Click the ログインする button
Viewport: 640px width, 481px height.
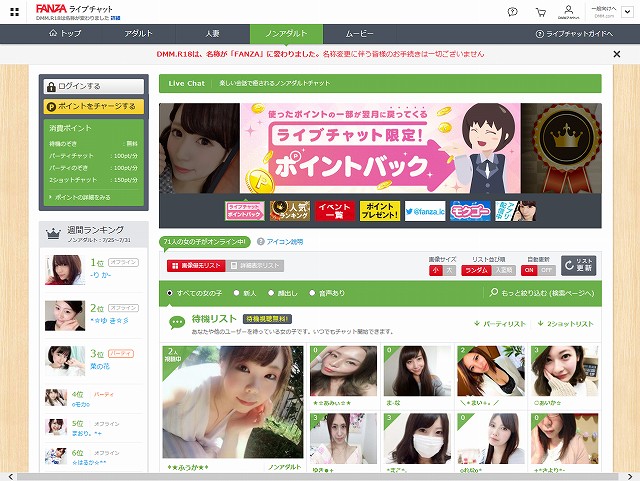[93, 87]
